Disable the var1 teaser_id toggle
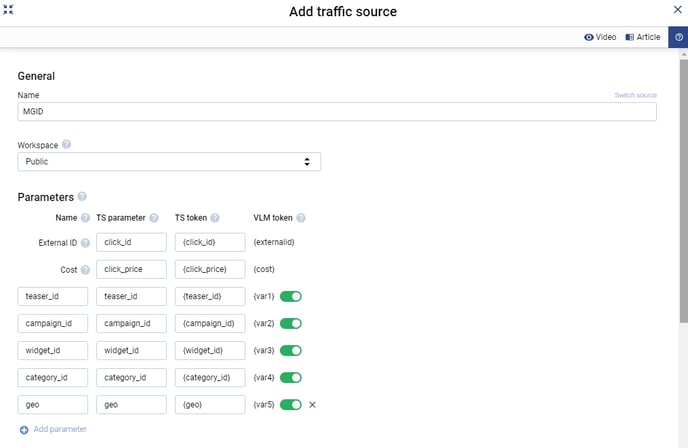The width and height of the screenshot is (688, 448). click(x=290, y=297)
